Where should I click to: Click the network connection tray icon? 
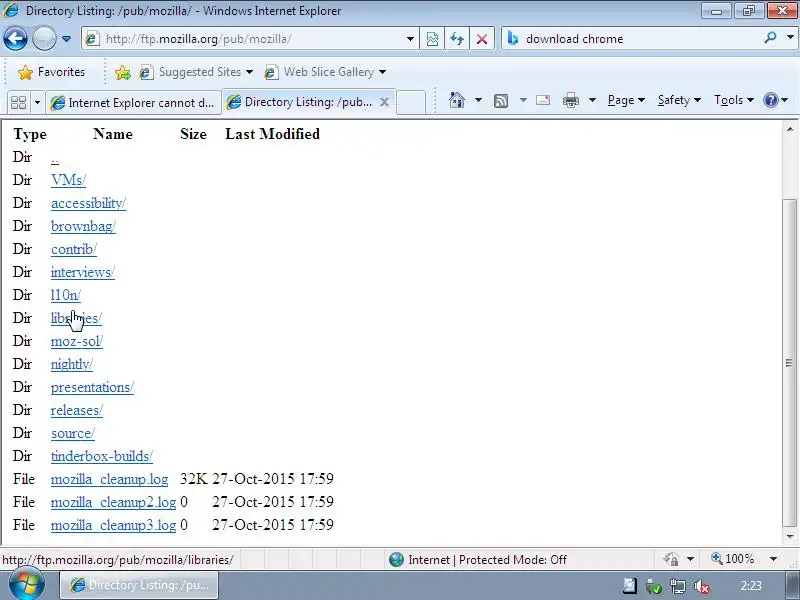pos(678,586)
